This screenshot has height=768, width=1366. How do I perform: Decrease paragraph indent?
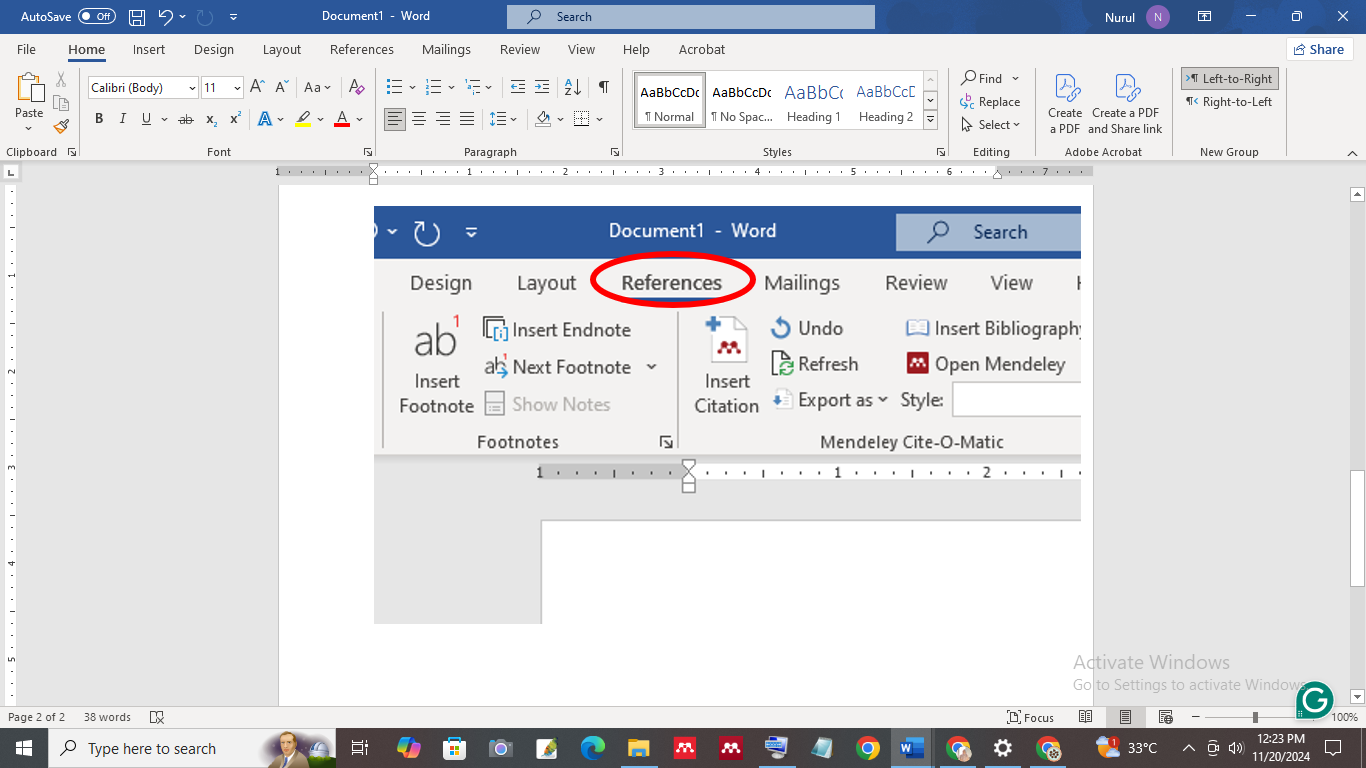[x=517, y=88]
